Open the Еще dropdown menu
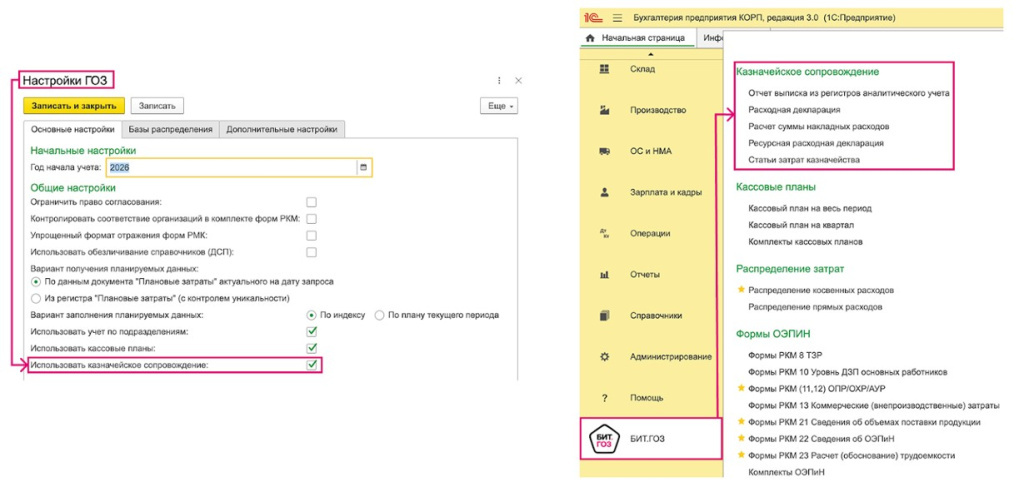Image resolution: width=1024 pixels, height=487 pixels. (498, 106)
